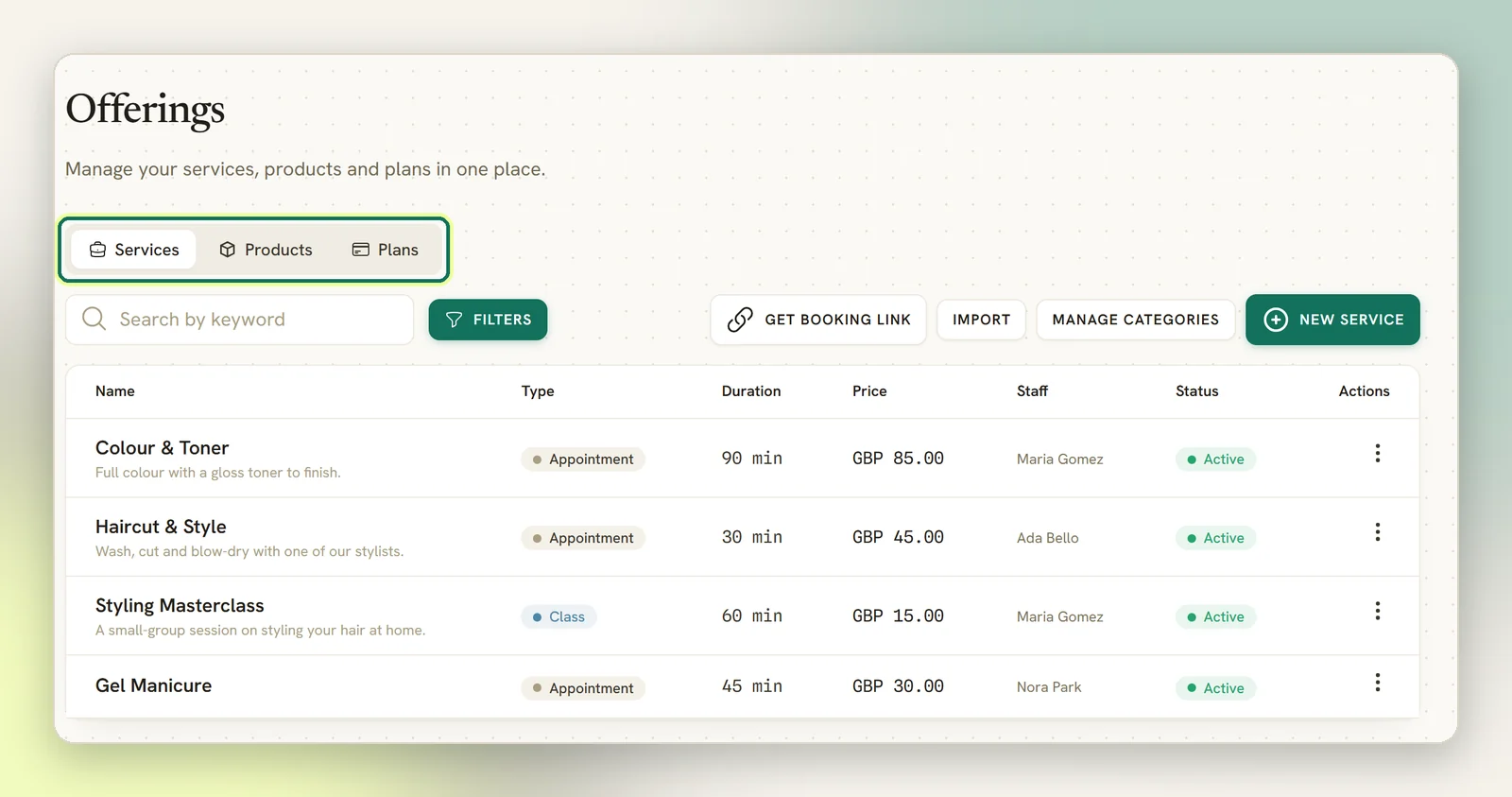Click the Status column header
Screen dimensions: 1512x797
tap(1196, 391)
